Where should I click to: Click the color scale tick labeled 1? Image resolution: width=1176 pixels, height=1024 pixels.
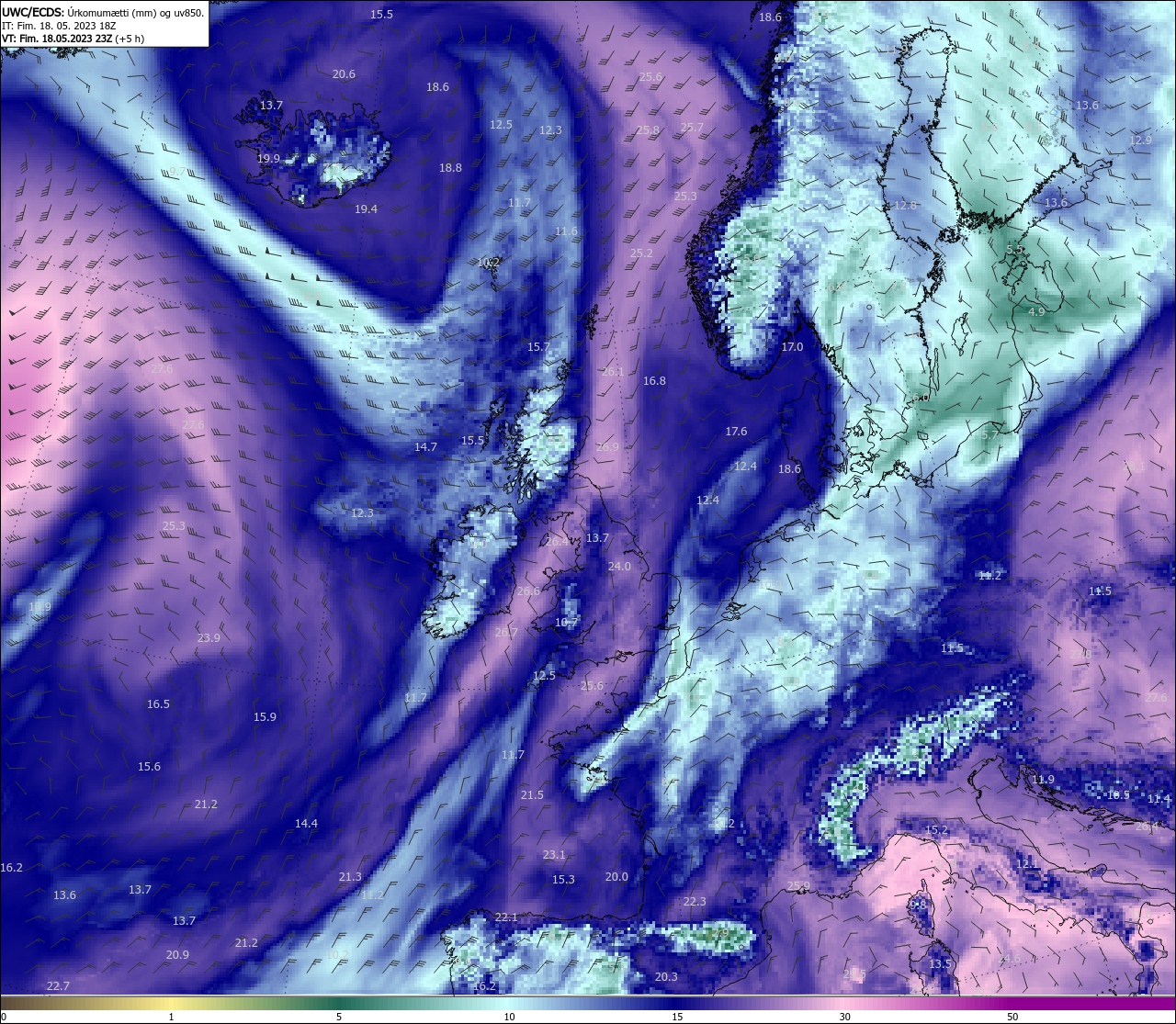pos(172,1017)
